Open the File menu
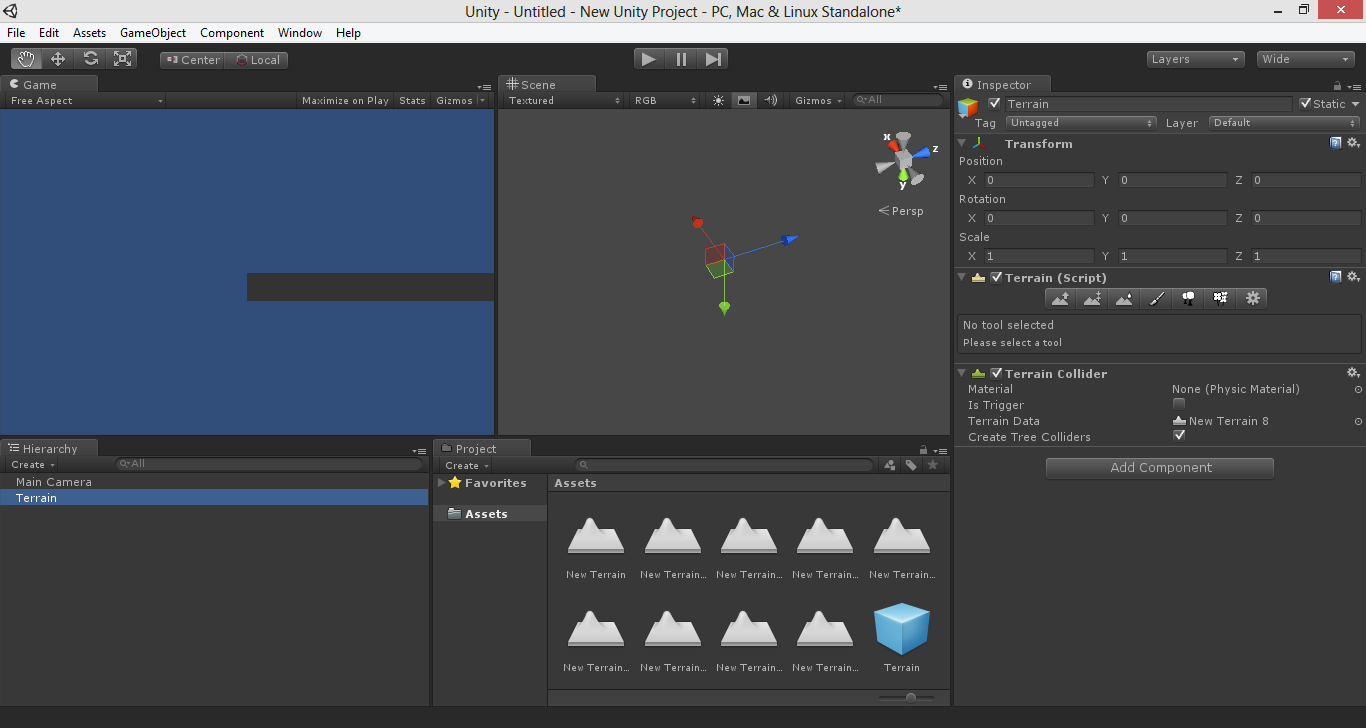 click(16, 33)
